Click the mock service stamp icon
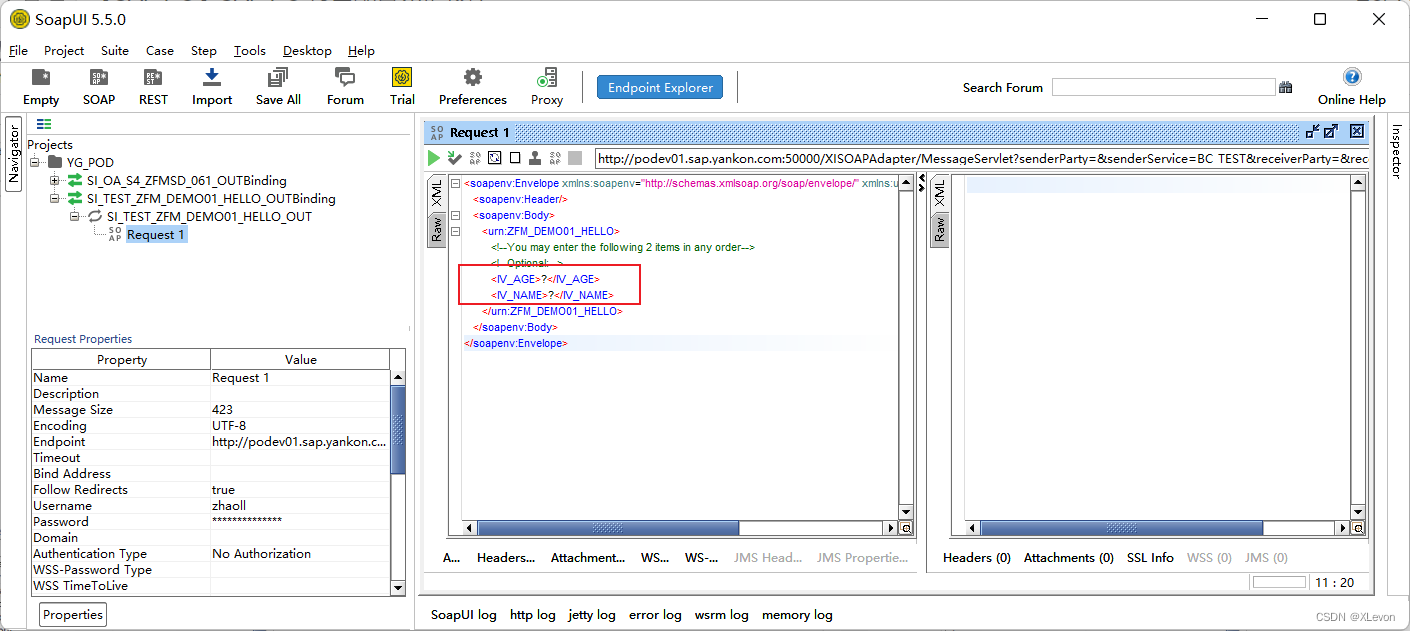 pyautogui.click(x=535, y=158)
